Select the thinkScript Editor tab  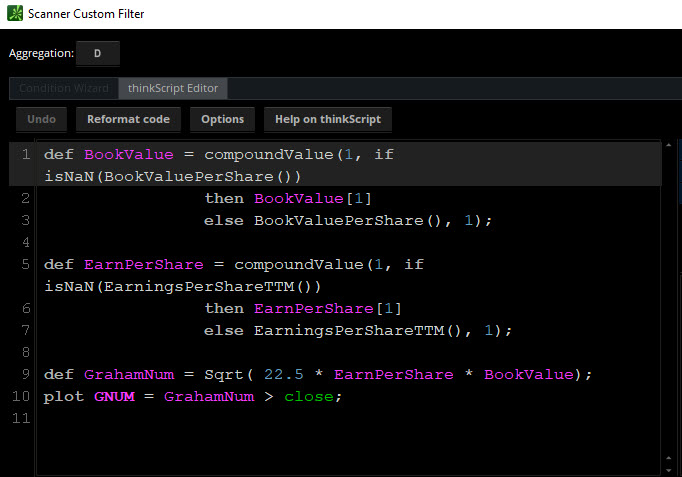174,89
